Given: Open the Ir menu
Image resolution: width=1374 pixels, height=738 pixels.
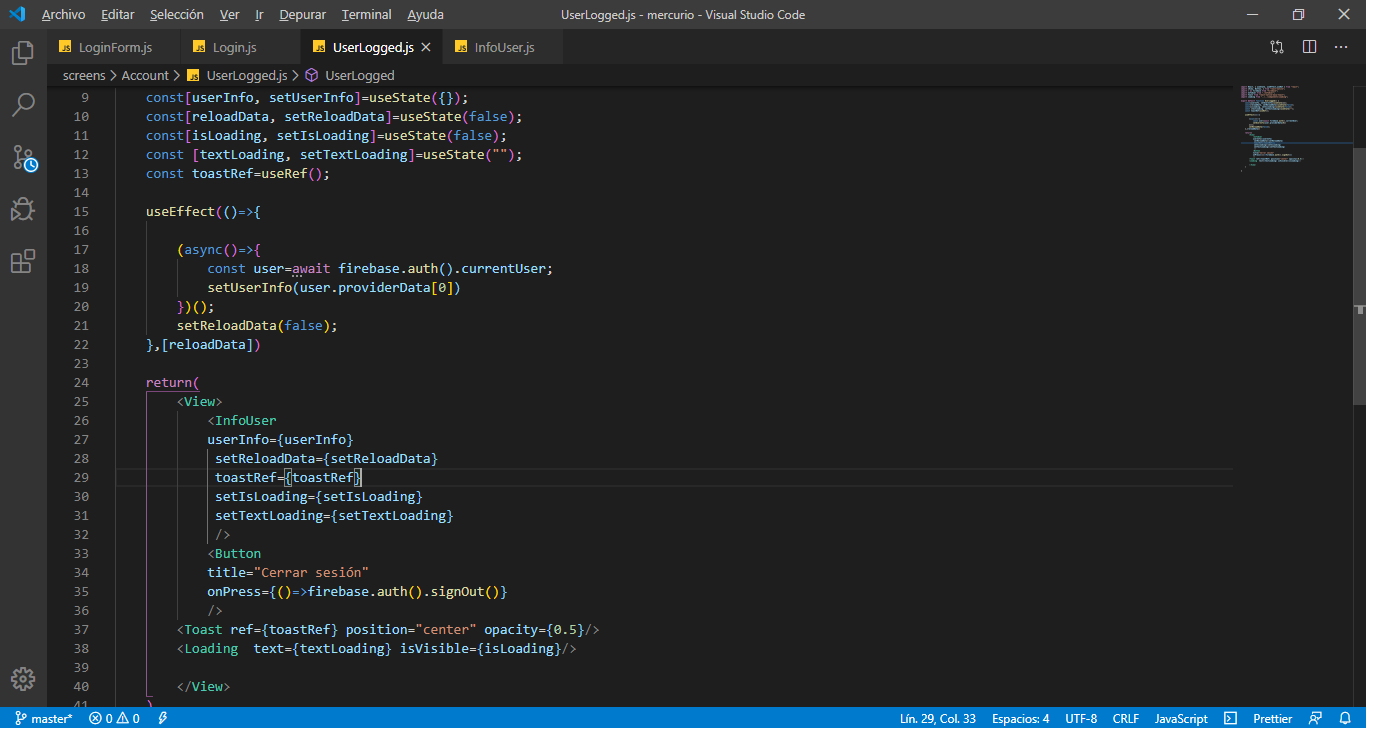Looking at the screenshot, I should pos(259,15).
